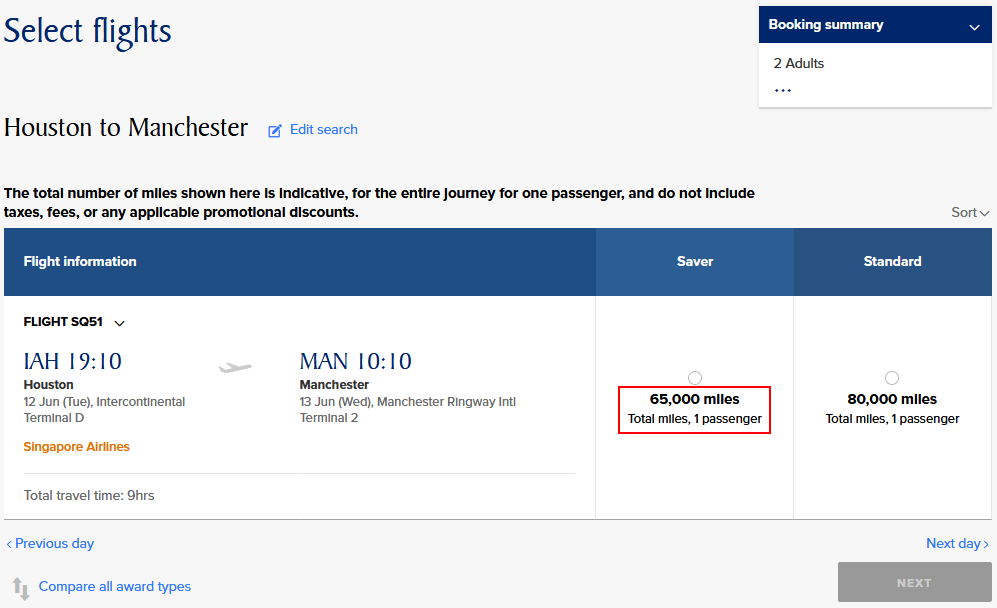The image size is (997, 608).
Task: Open the Edit search link
Action: click(324, 130)
